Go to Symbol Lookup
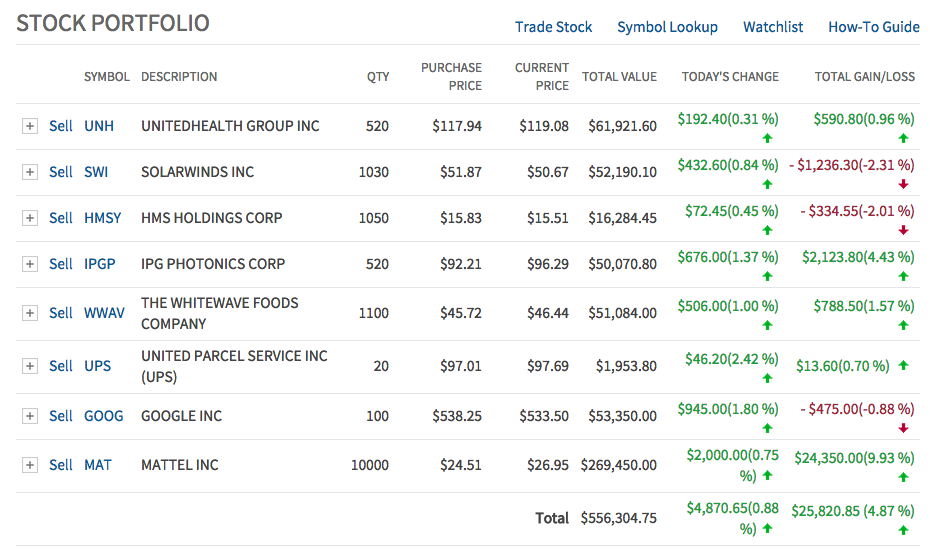The height and width of the screenshot is (549, 930). 667,27
